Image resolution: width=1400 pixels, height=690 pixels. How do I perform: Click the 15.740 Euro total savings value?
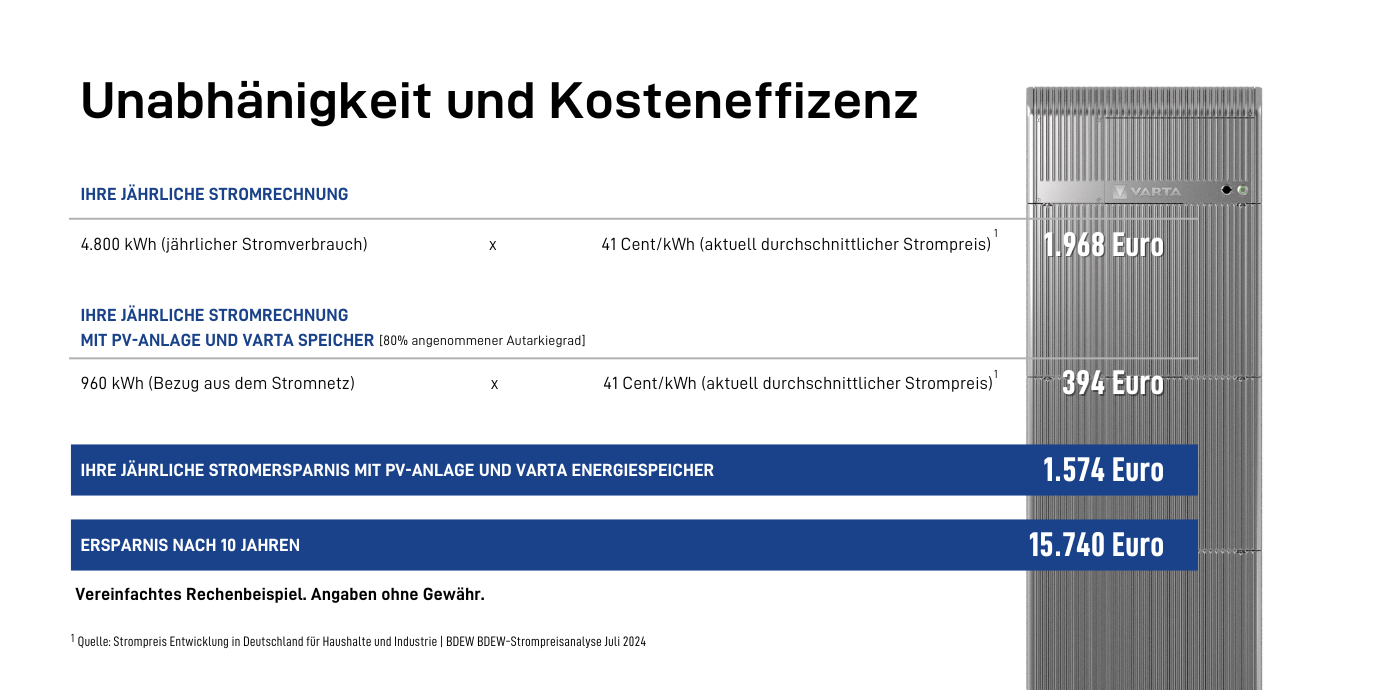1096,545
